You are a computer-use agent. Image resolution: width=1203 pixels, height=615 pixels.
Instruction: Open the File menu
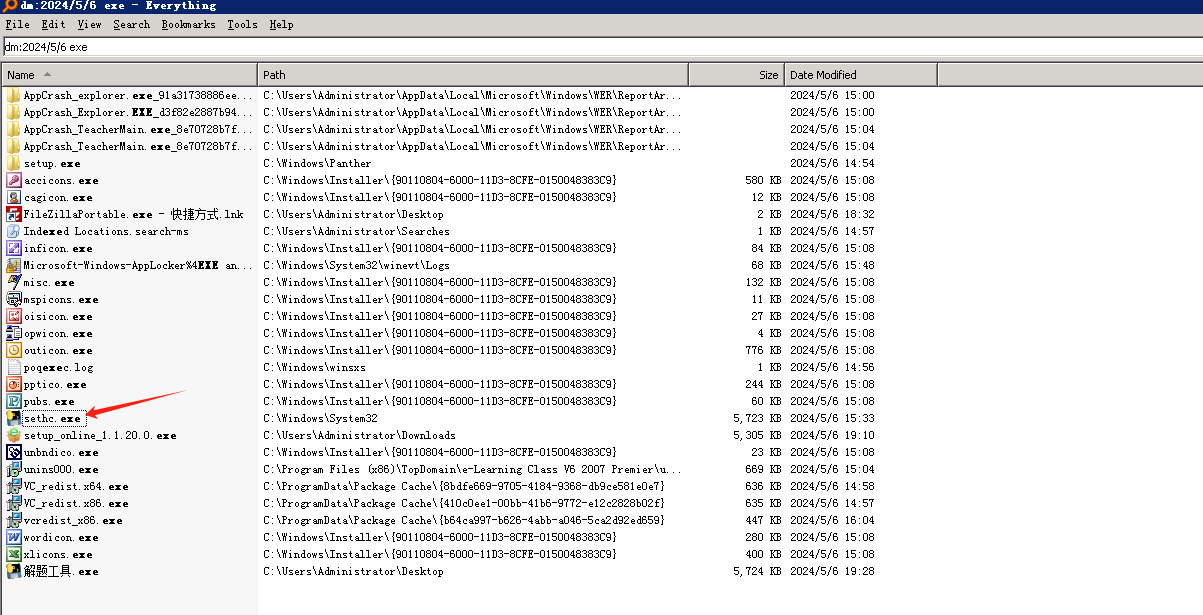tap(17, 24)
